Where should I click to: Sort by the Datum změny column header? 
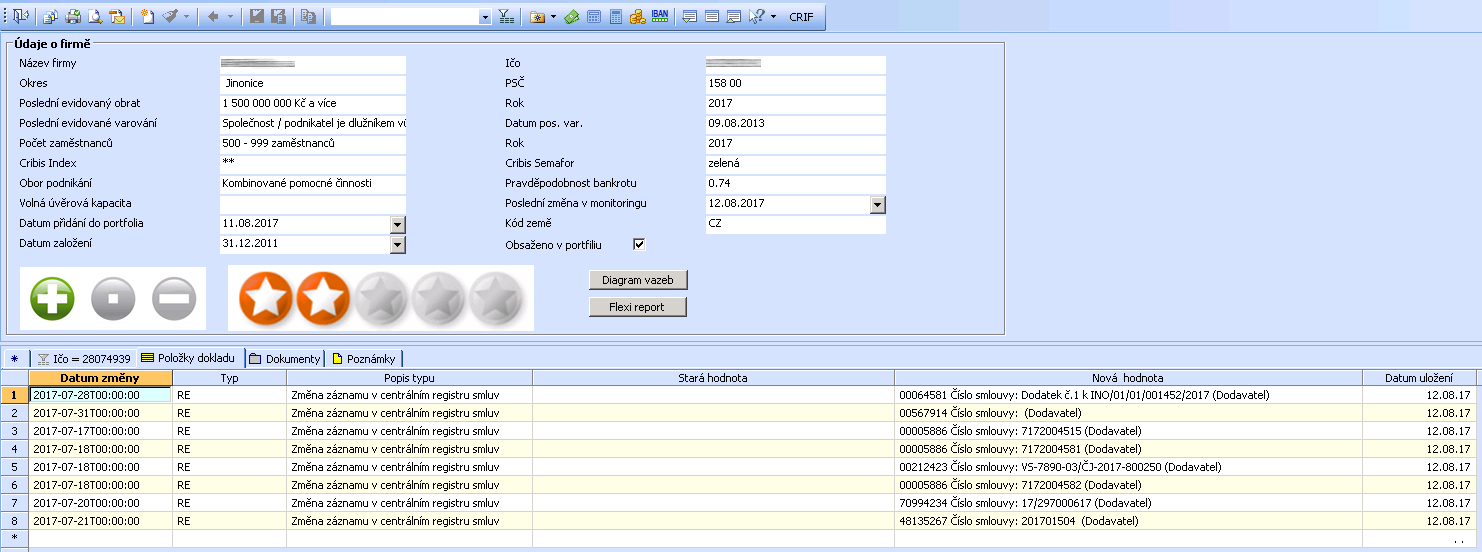[x=100, y=378]
